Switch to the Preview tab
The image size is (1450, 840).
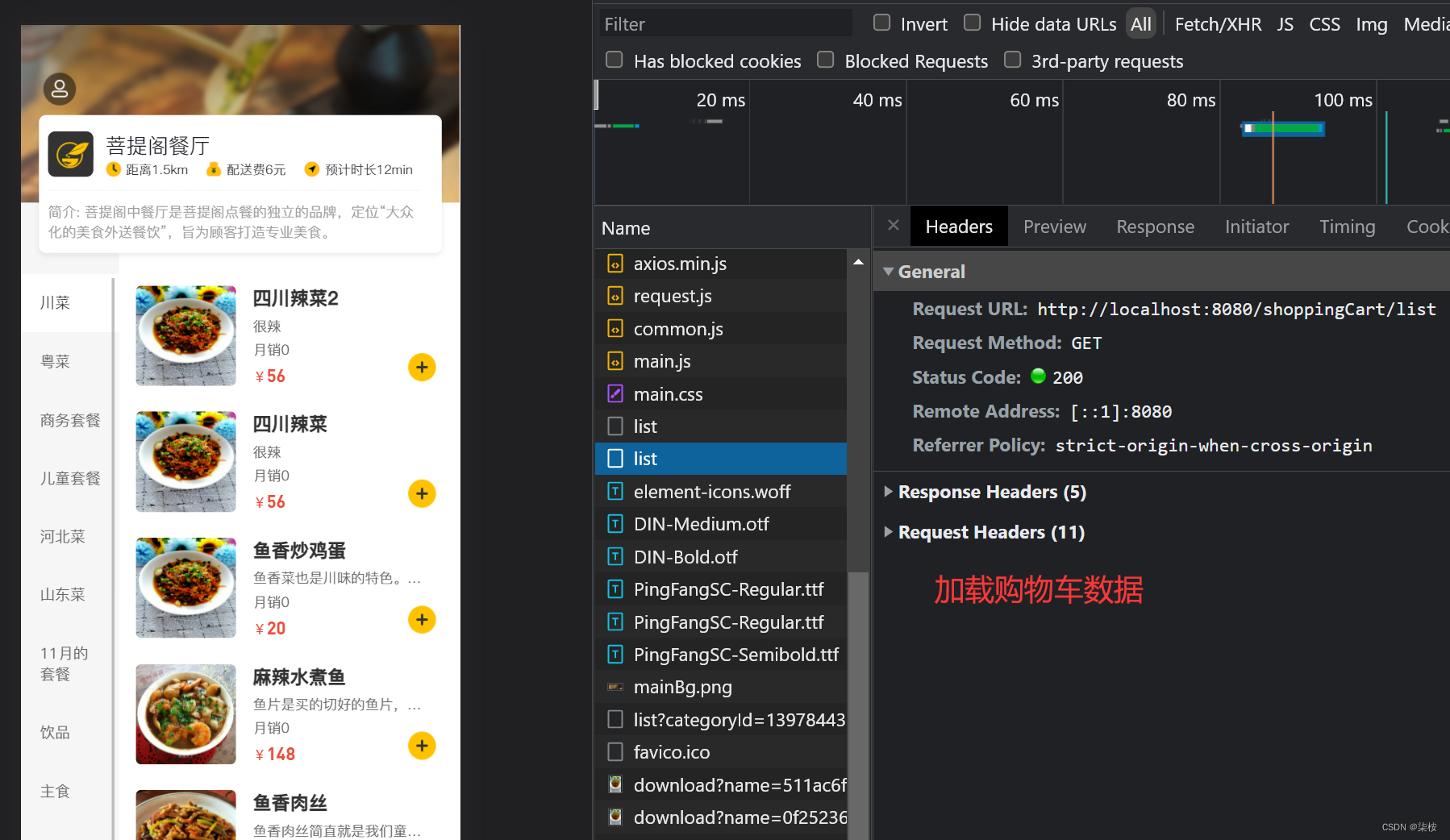[1055, 227]
